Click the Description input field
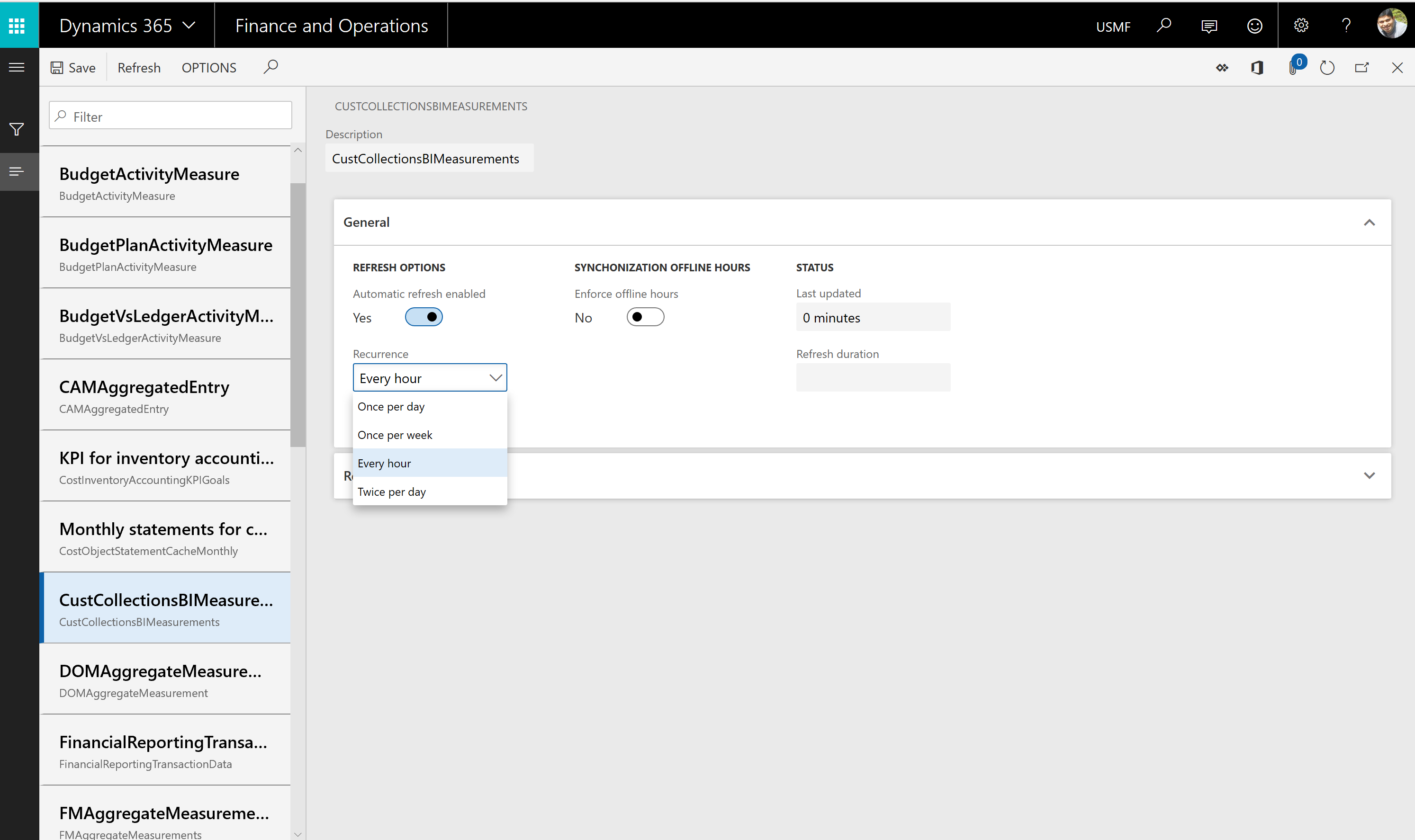 coord(428,158)
